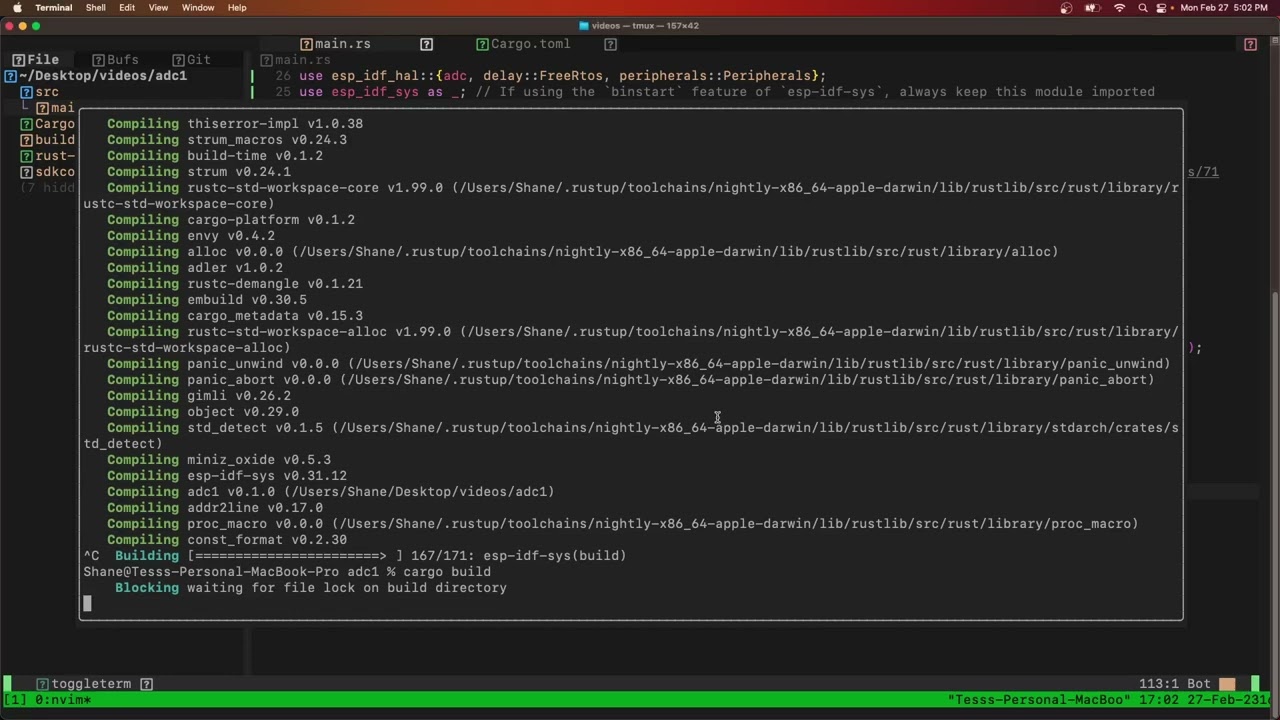Click 'Compiling envy v0.4.2' line
The width and height of the screenshot is (1280, 720).
point(191,236)
